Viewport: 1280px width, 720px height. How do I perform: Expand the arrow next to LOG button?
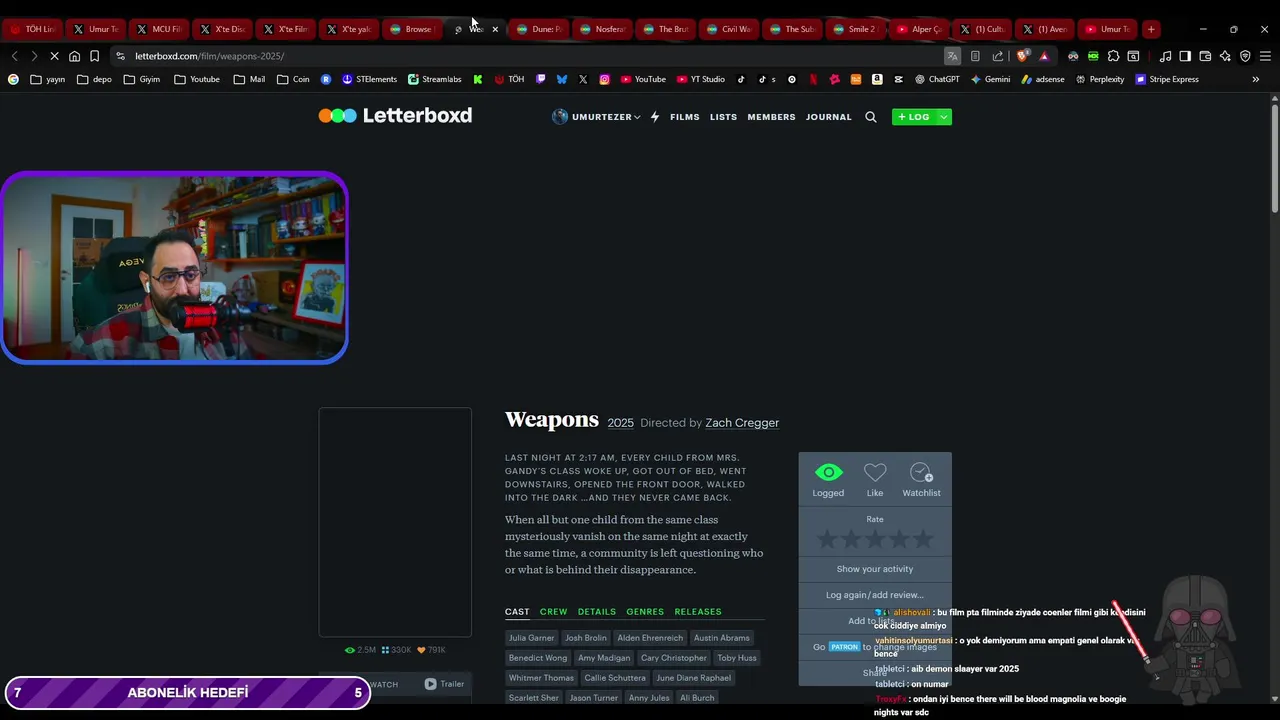click(943, 117)
